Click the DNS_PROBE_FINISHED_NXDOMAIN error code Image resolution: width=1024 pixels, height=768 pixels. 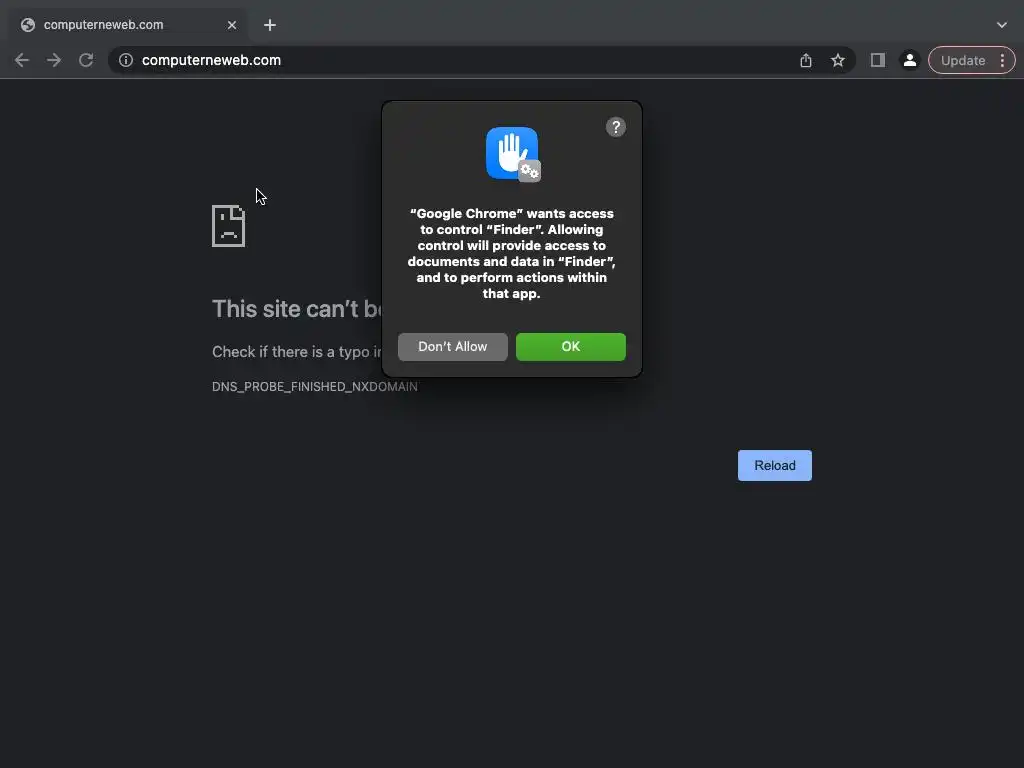point(315,387)
